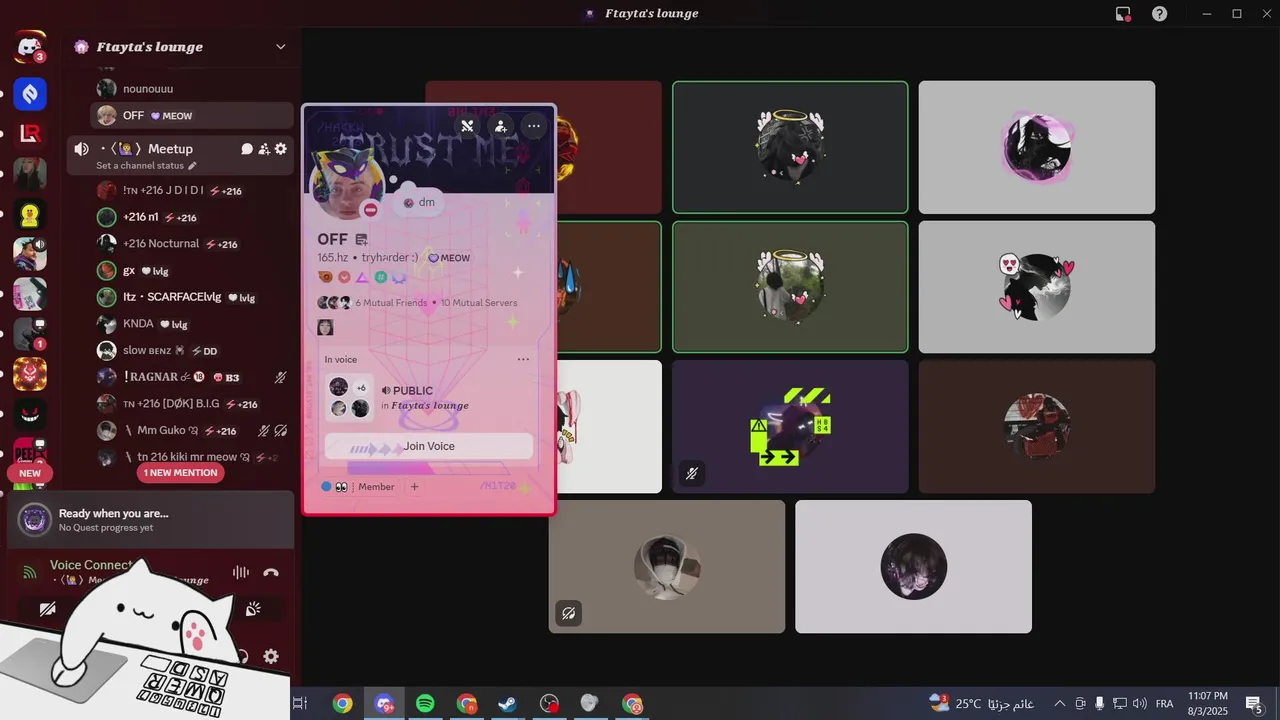
Task: Open Steam from taskbar
Action: pos(508,704)
